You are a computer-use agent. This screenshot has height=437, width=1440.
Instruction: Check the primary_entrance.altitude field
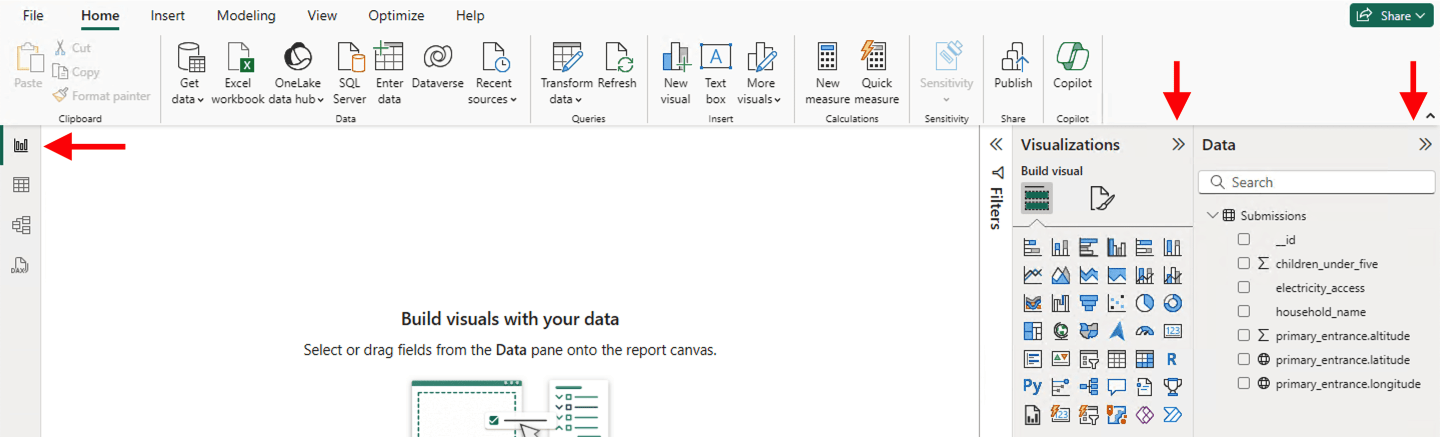[x=1244, y=336]
